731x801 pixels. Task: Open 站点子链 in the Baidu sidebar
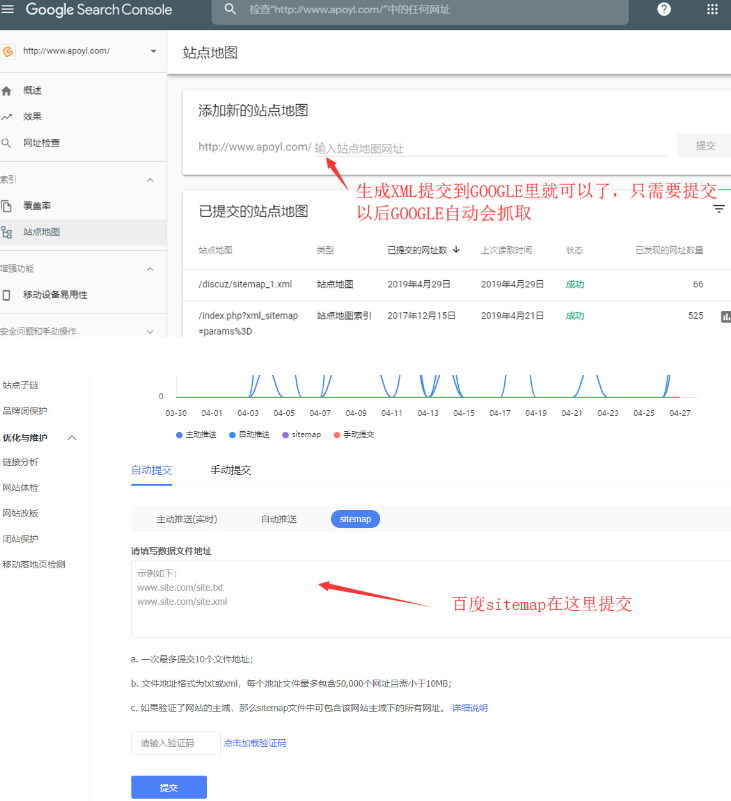[x=20, y=385]
